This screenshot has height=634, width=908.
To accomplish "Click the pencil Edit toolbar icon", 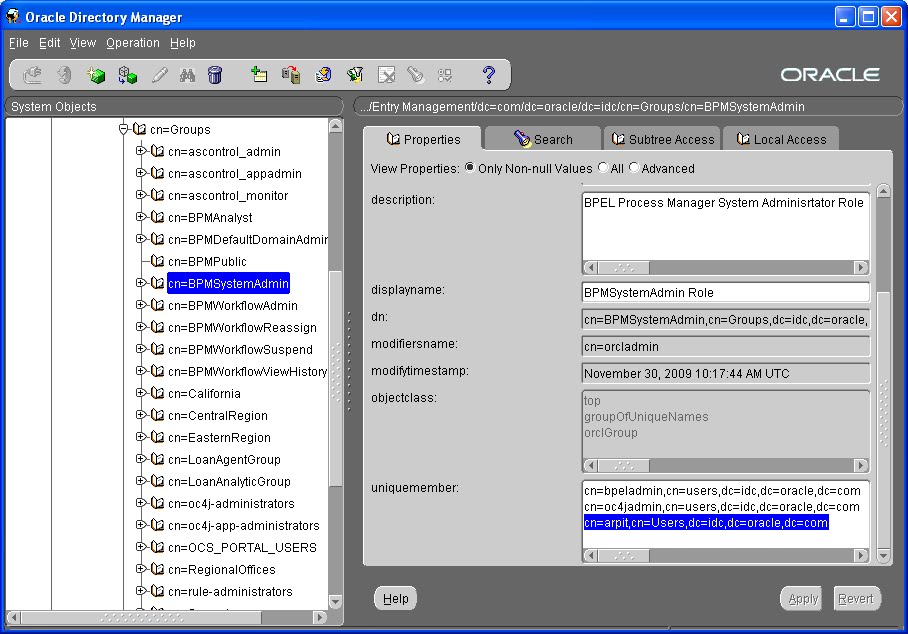I will click(159, 75).
